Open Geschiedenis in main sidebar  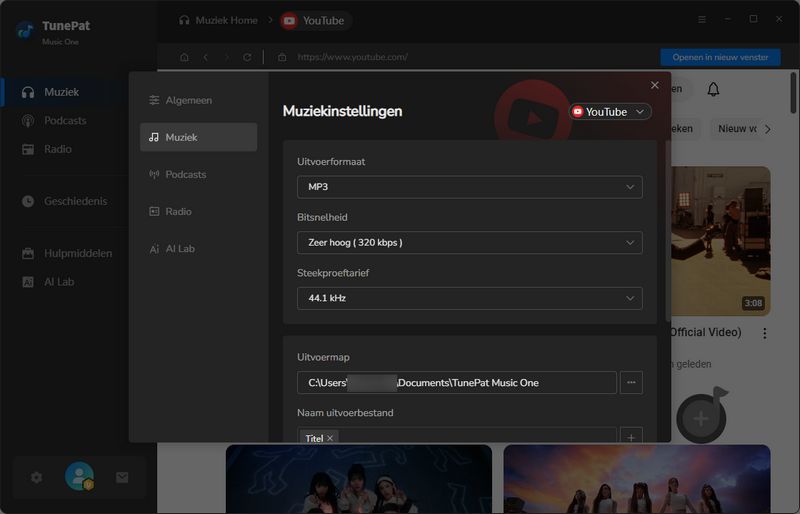click(x=65, y=201)
